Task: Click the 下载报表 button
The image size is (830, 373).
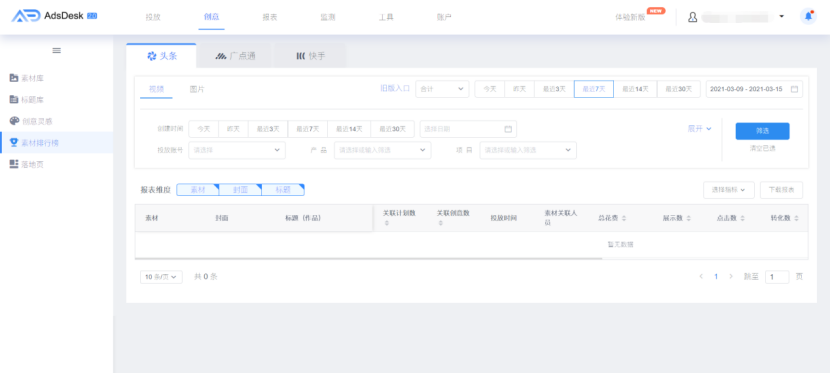Action: click(781, 190)
